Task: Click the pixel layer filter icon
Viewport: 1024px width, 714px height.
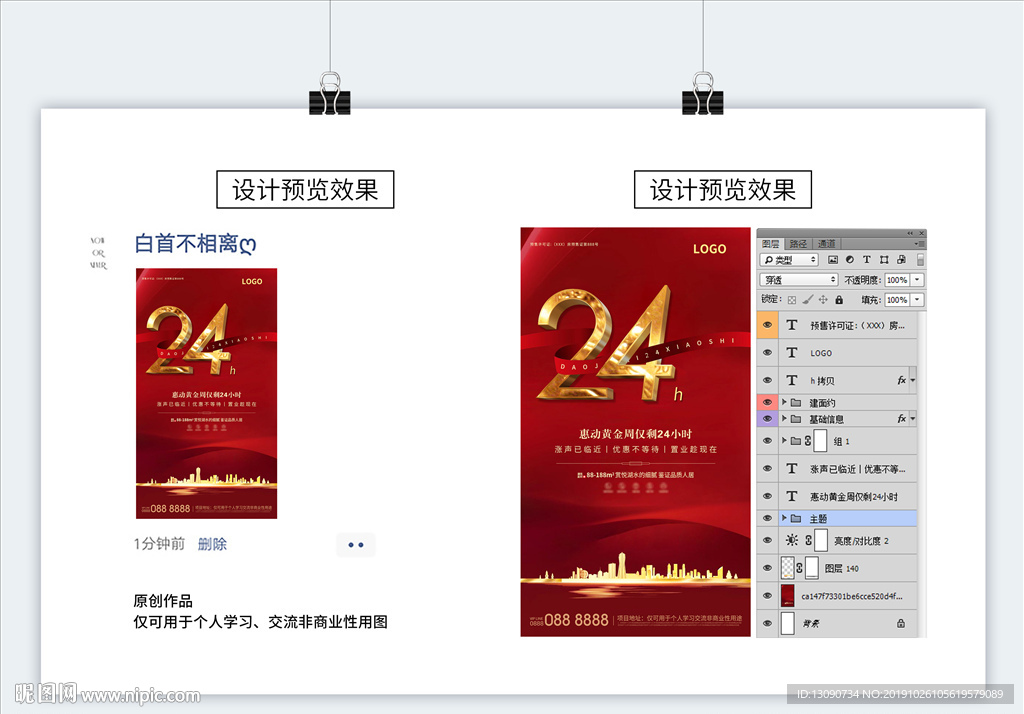Action: click(x=834, y=260)
